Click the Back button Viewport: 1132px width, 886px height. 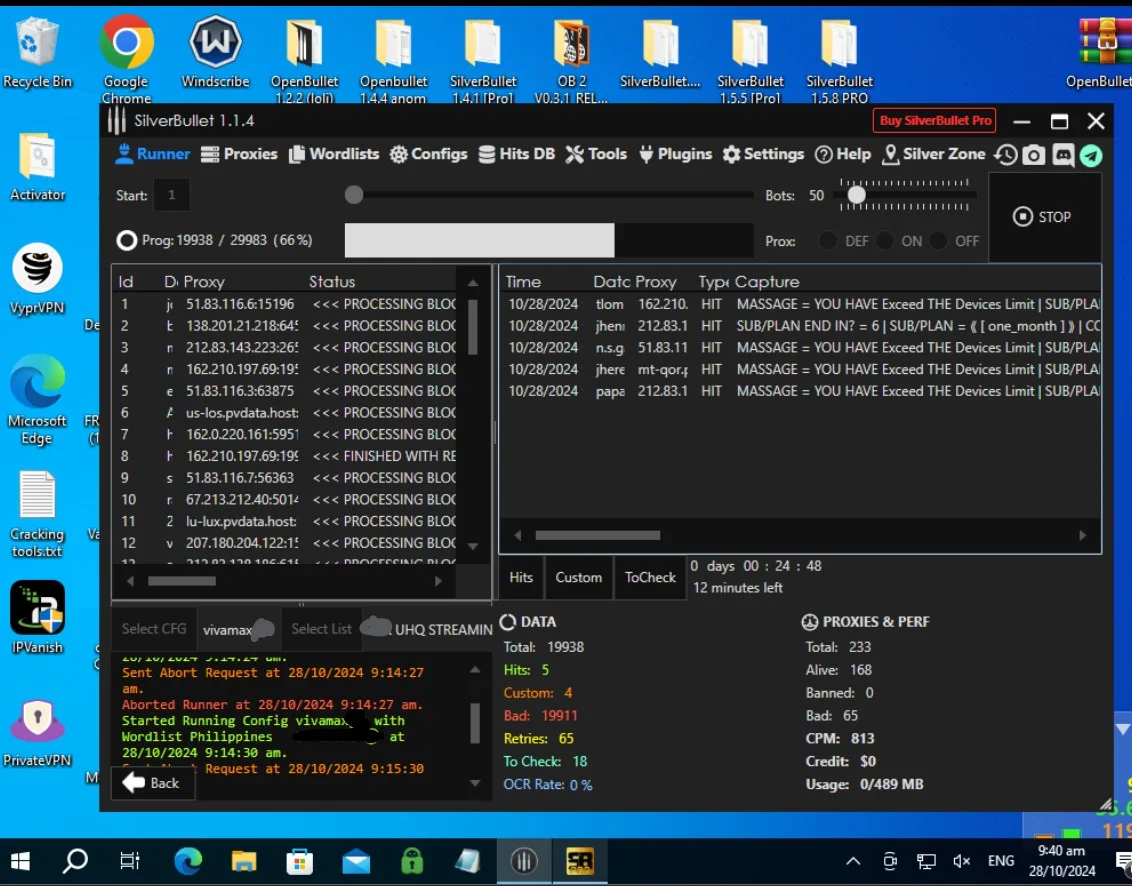pos(152,783)
